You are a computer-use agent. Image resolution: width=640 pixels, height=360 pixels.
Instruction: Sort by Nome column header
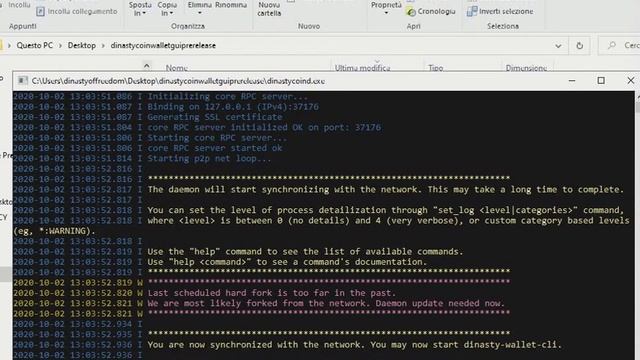[176, 68]
